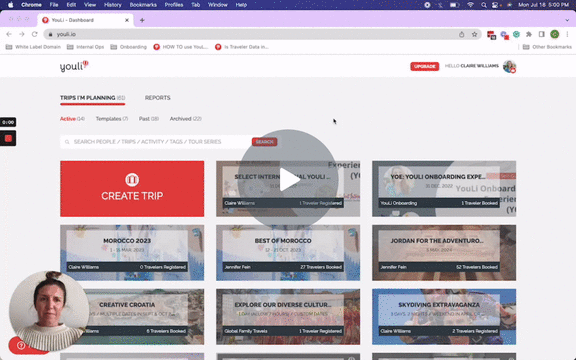Image resolution: width=576 pixels, height=360 pixels.
Task: Click the search people and trips field
Action: click(156, 142)
